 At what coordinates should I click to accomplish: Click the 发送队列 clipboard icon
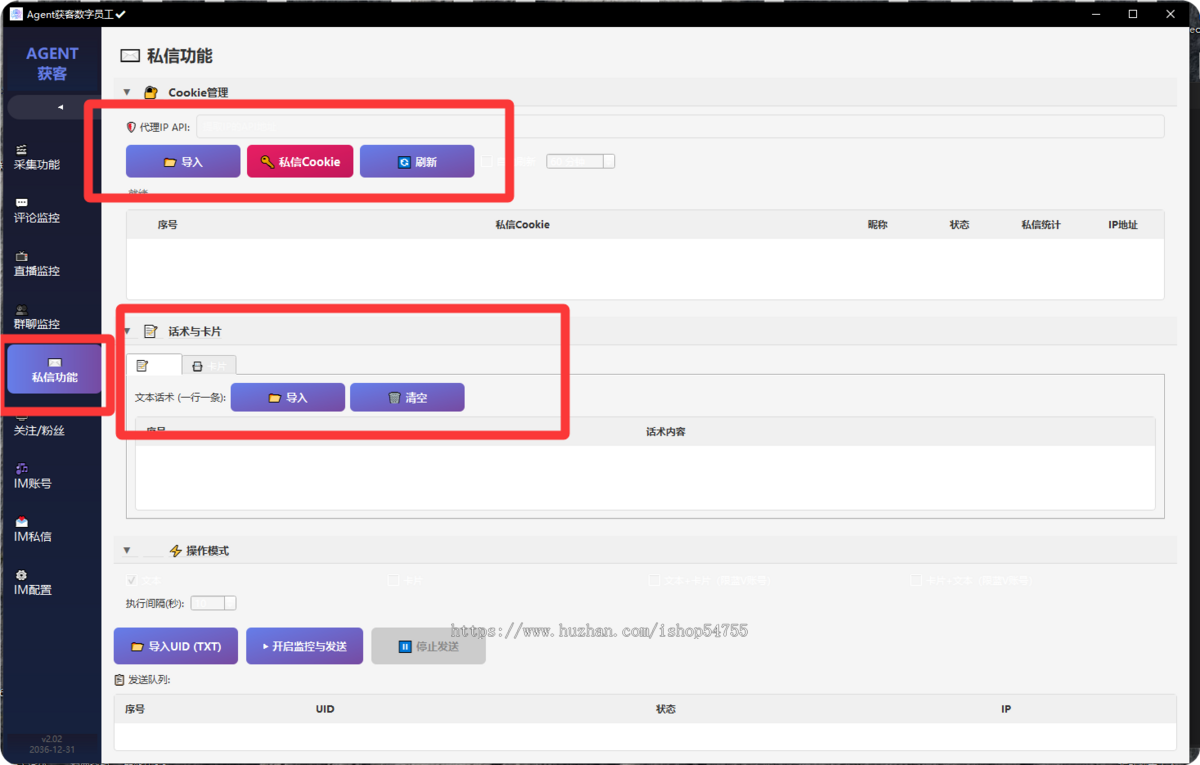coord(120,680)
